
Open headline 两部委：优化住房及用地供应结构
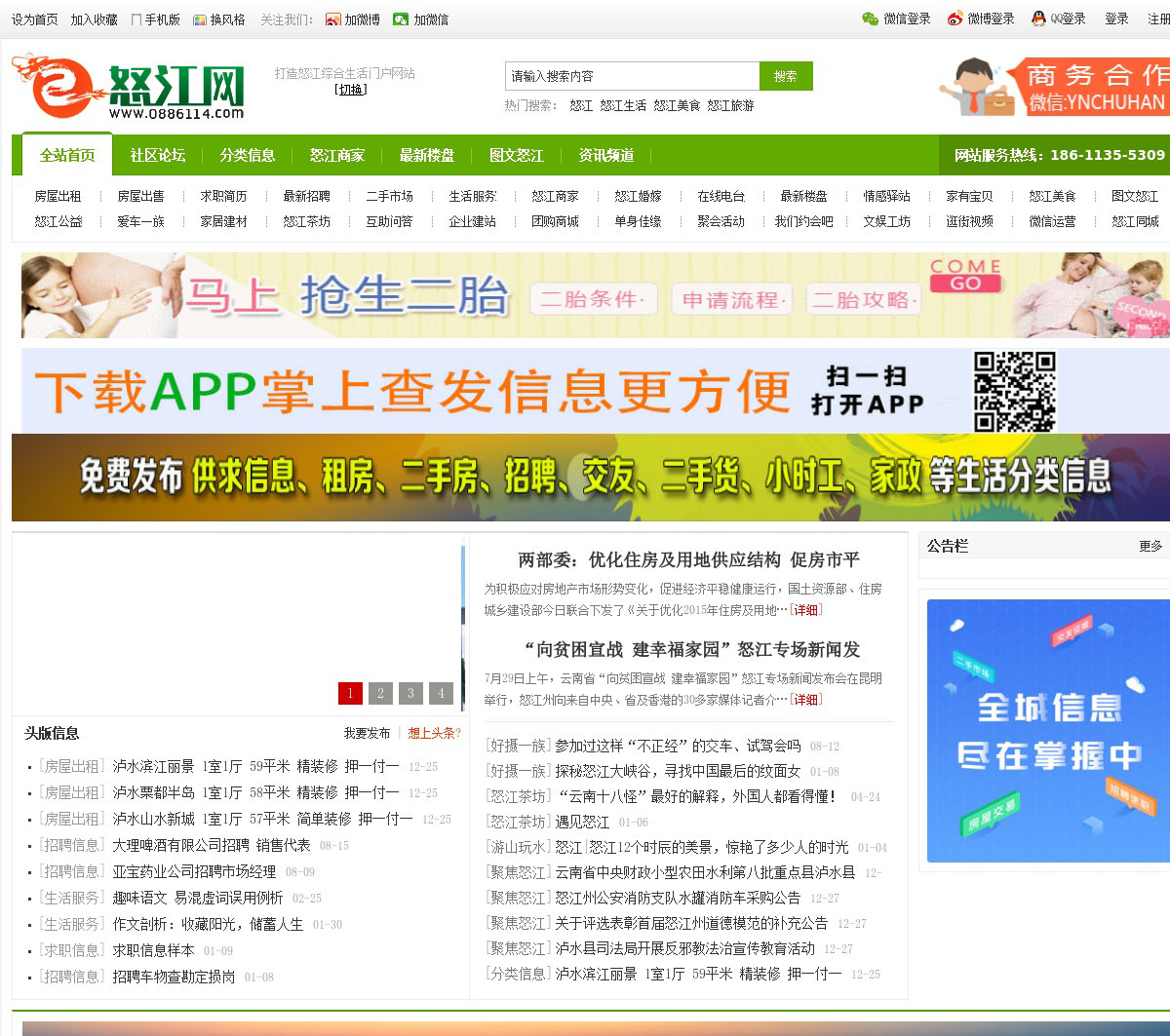(688, 559)
